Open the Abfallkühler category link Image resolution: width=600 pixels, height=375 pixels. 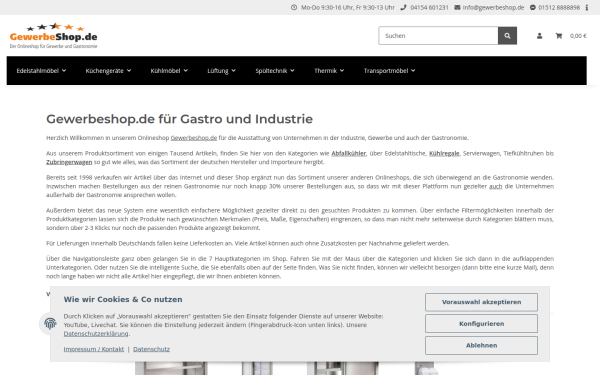(349, 153)
